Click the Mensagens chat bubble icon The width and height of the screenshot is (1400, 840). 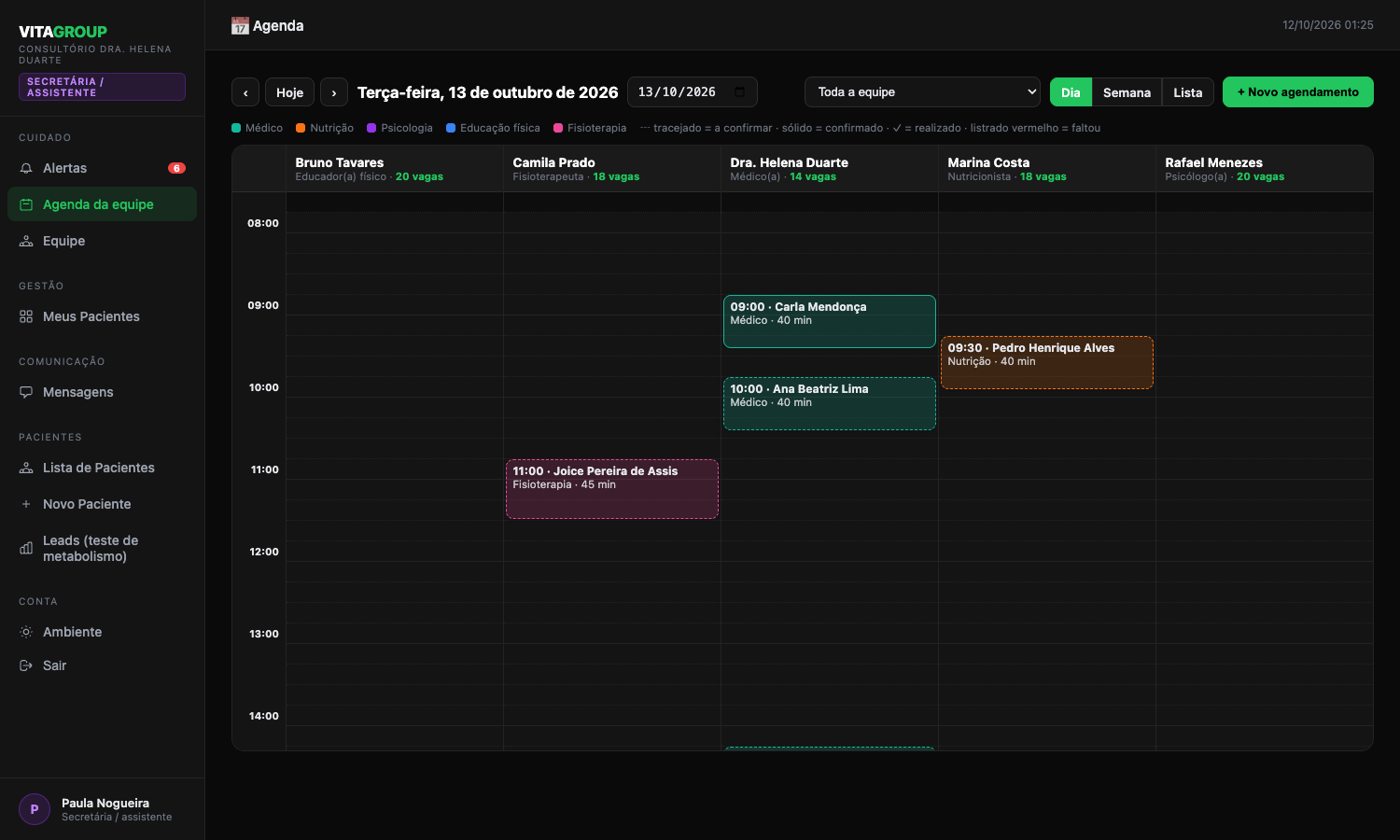26,392
